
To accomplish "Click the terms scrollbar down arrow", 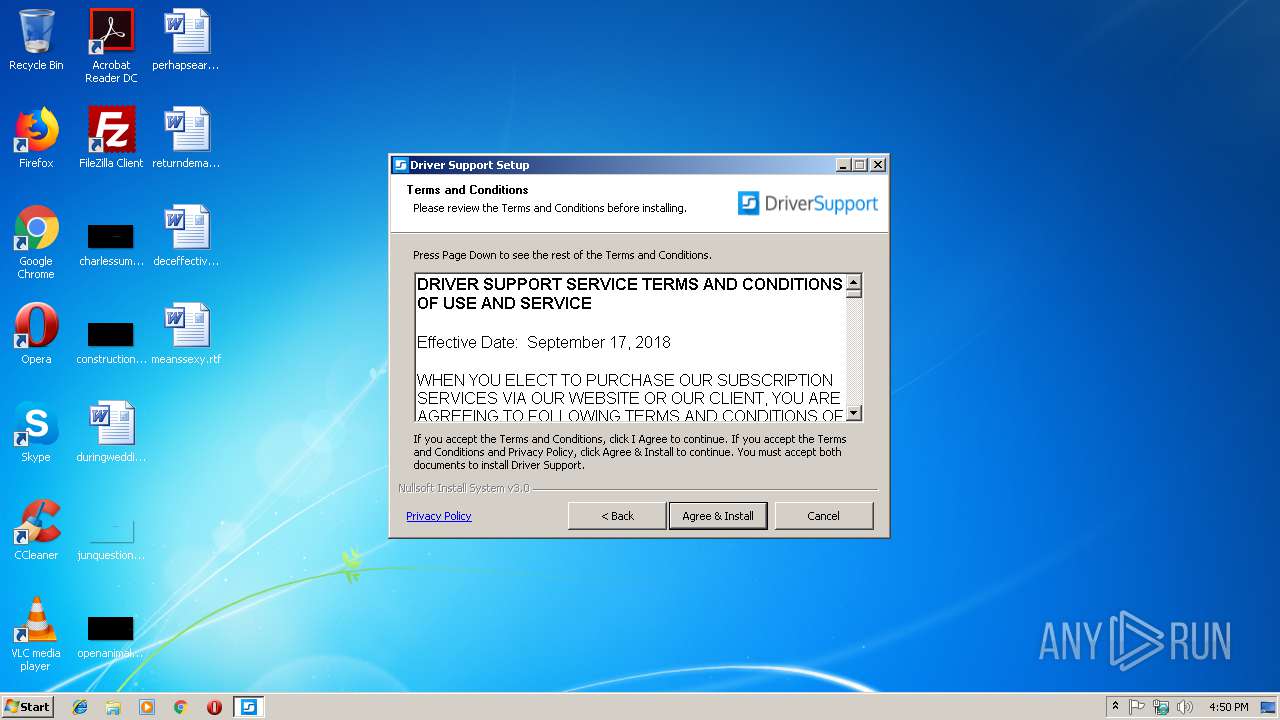I will point(853,413).
